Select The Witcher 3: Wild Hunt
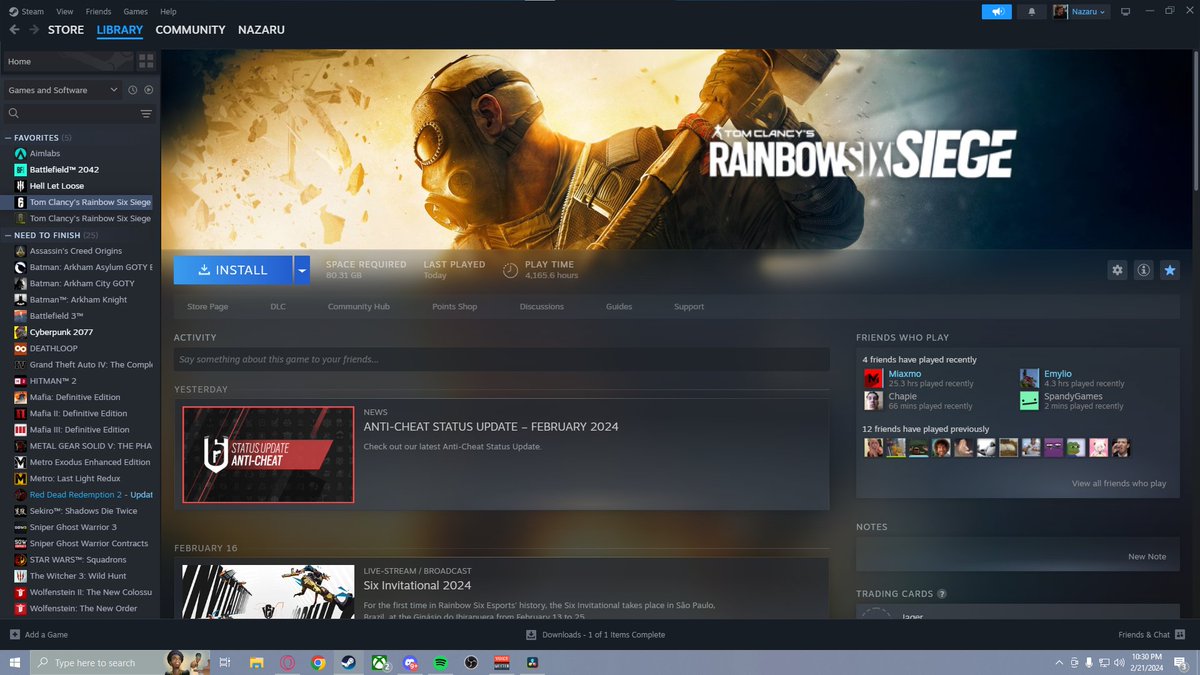 (80, 576)
